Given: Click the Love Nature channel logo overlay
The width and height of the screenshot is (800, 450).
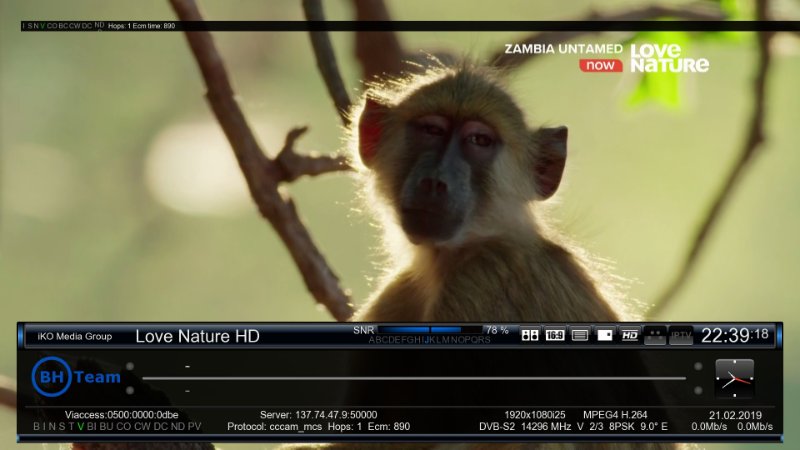Looking at the screenshot, I should [x=669, y=58].
